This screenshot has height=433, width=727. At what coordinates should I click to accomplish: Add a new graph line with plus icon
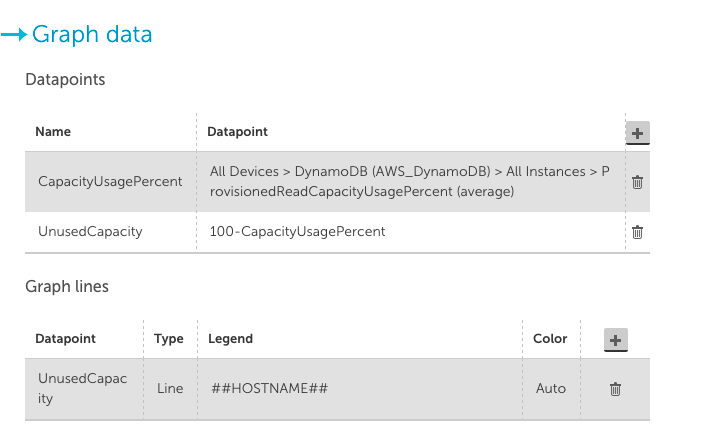pos(616,340)
